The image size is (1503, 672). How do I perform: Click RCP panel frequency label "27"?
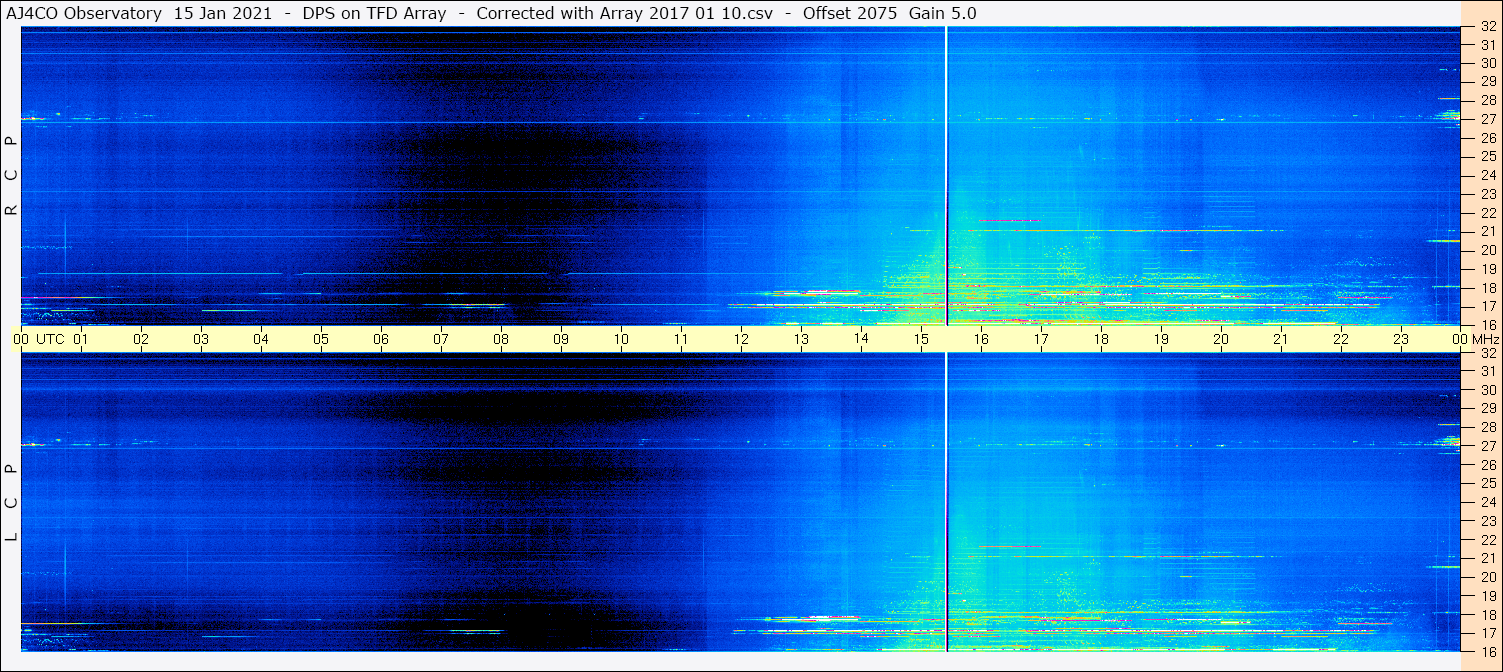click(1488, 118)
